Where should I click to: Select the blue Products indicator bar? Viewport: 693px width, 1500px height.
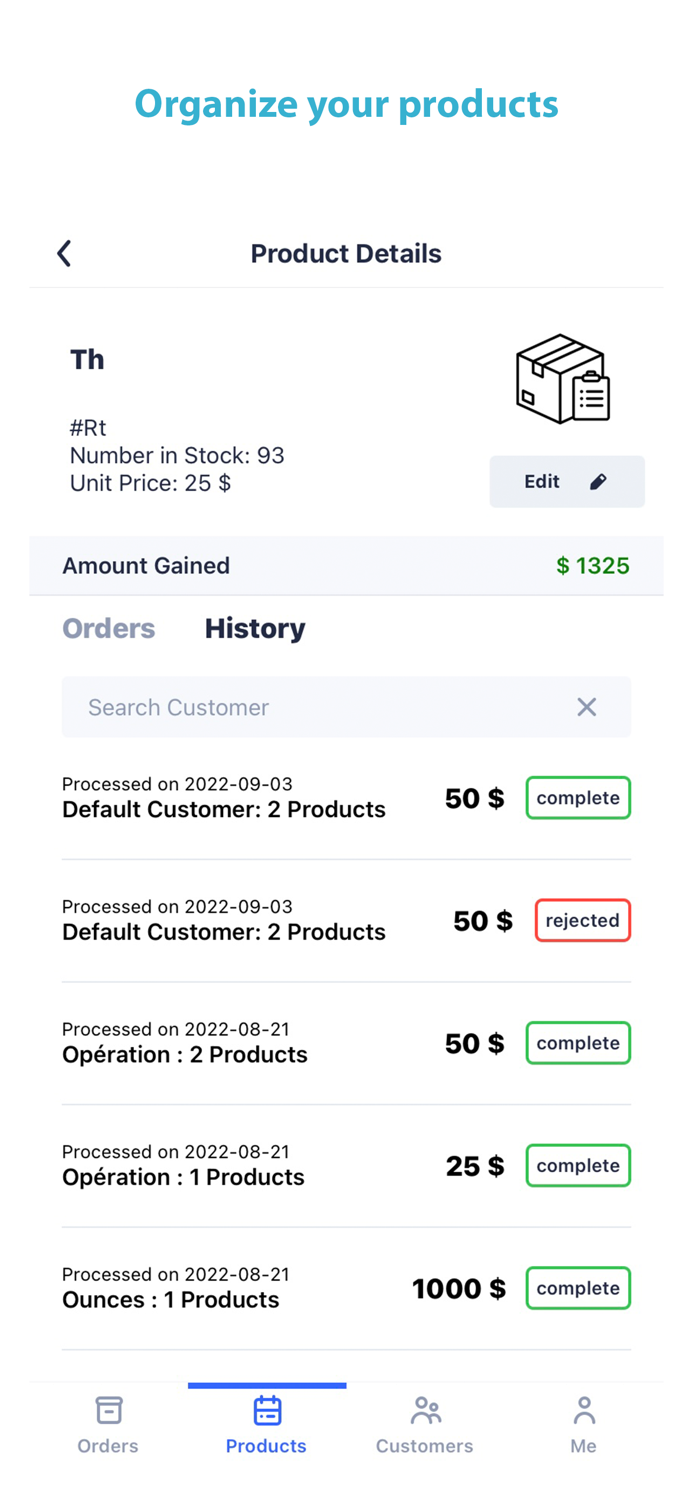click(266, 1385)
